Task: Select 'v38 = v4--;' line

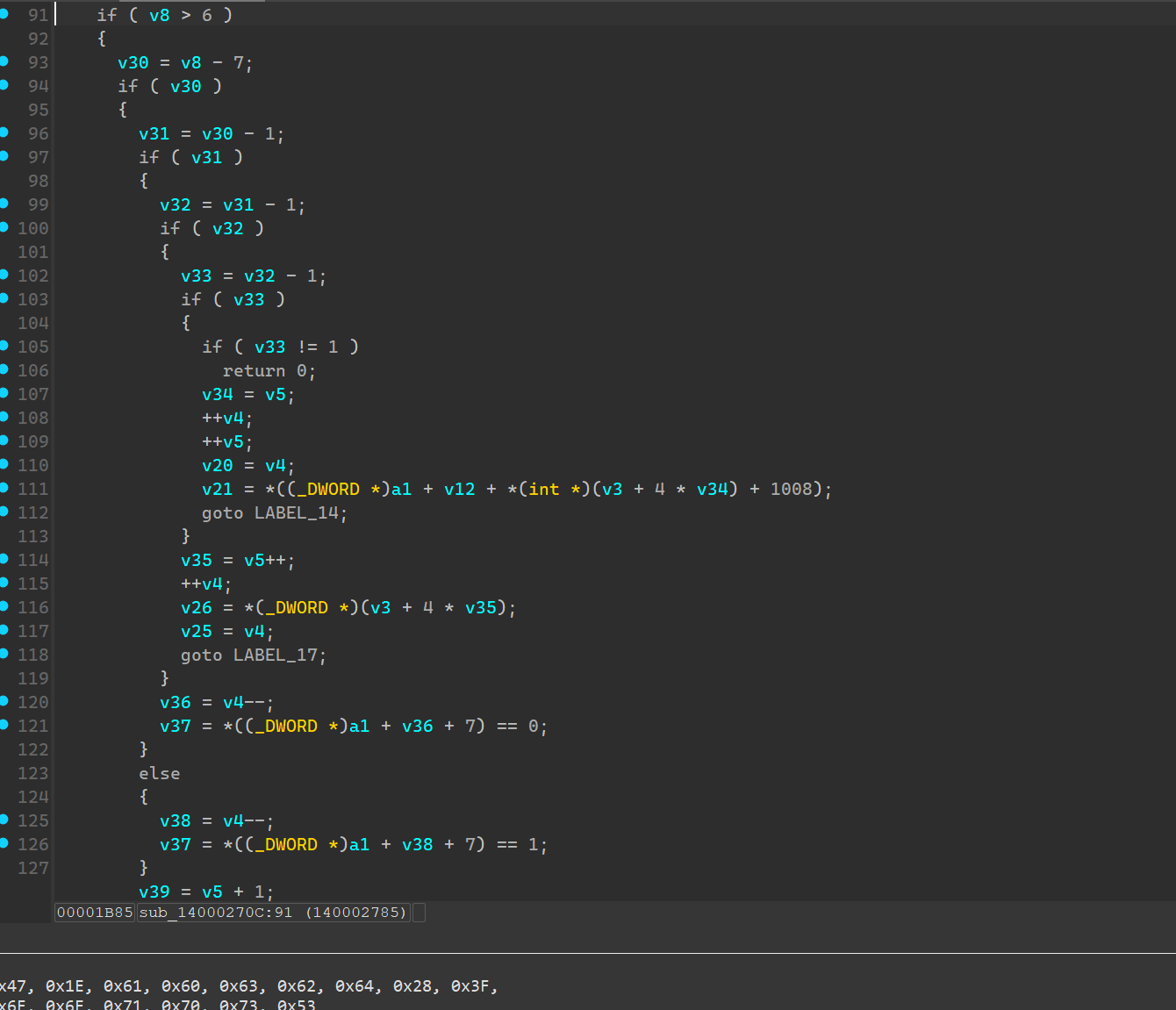Action: (217, 820)
